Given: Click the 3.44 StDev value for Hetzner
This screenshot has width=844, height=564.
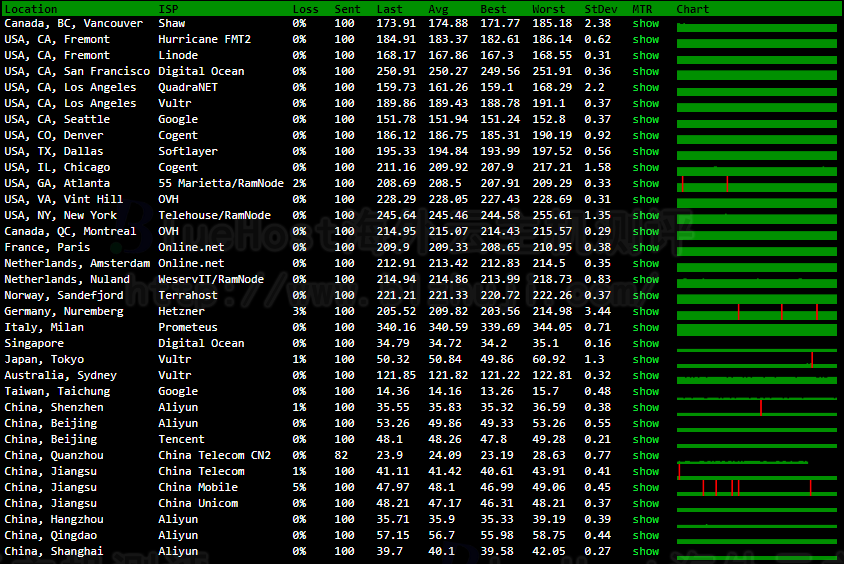Looking at the screenshot, I should 597,312.
